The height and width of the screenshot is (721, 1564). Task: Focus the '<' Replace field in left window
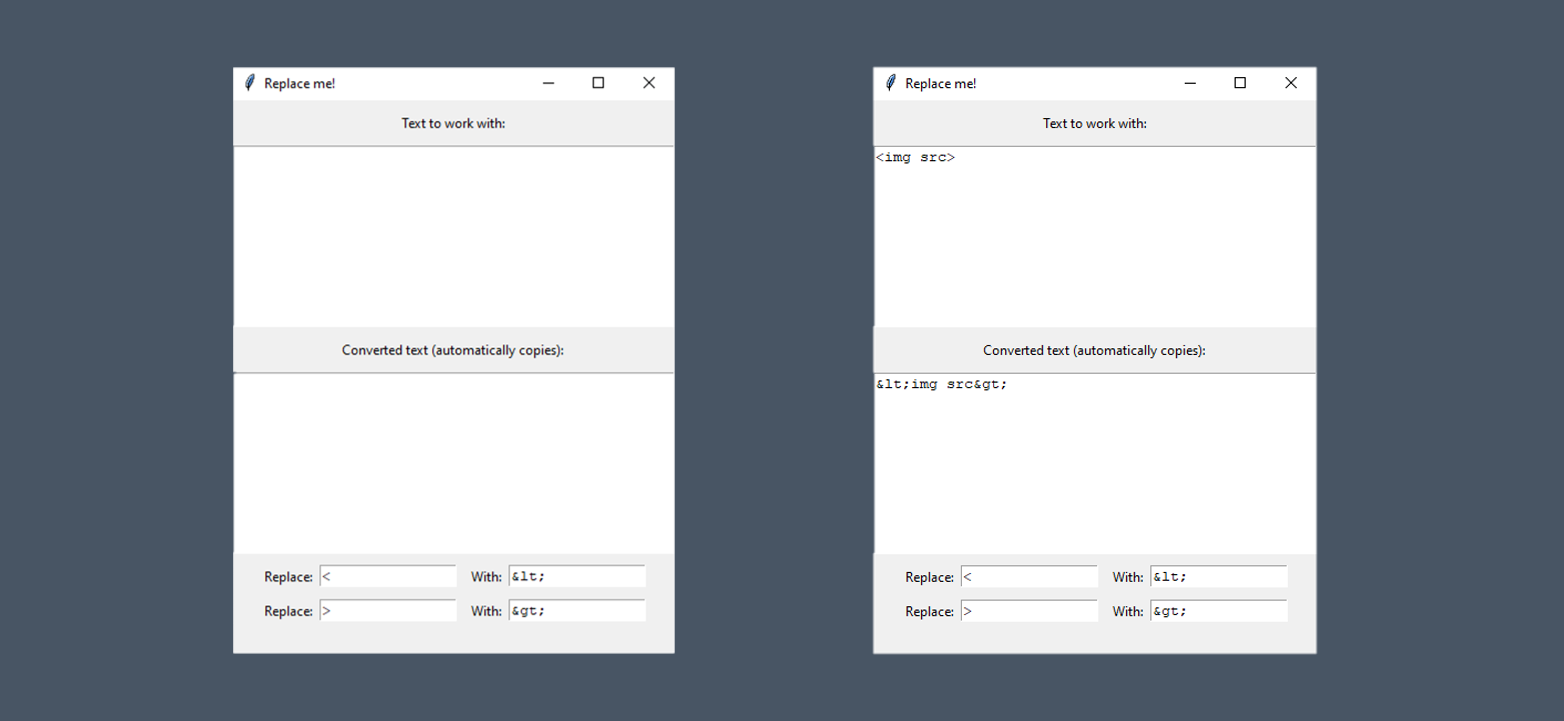[388, 577]
